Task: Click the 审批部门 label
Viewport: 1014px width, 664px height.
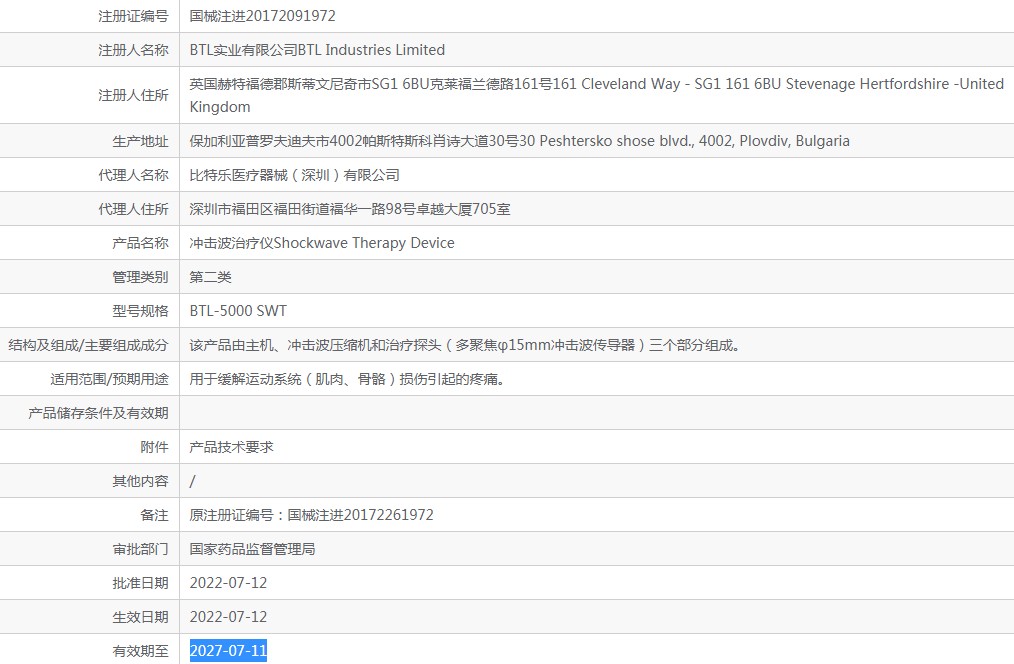Action: pos(140,550)
